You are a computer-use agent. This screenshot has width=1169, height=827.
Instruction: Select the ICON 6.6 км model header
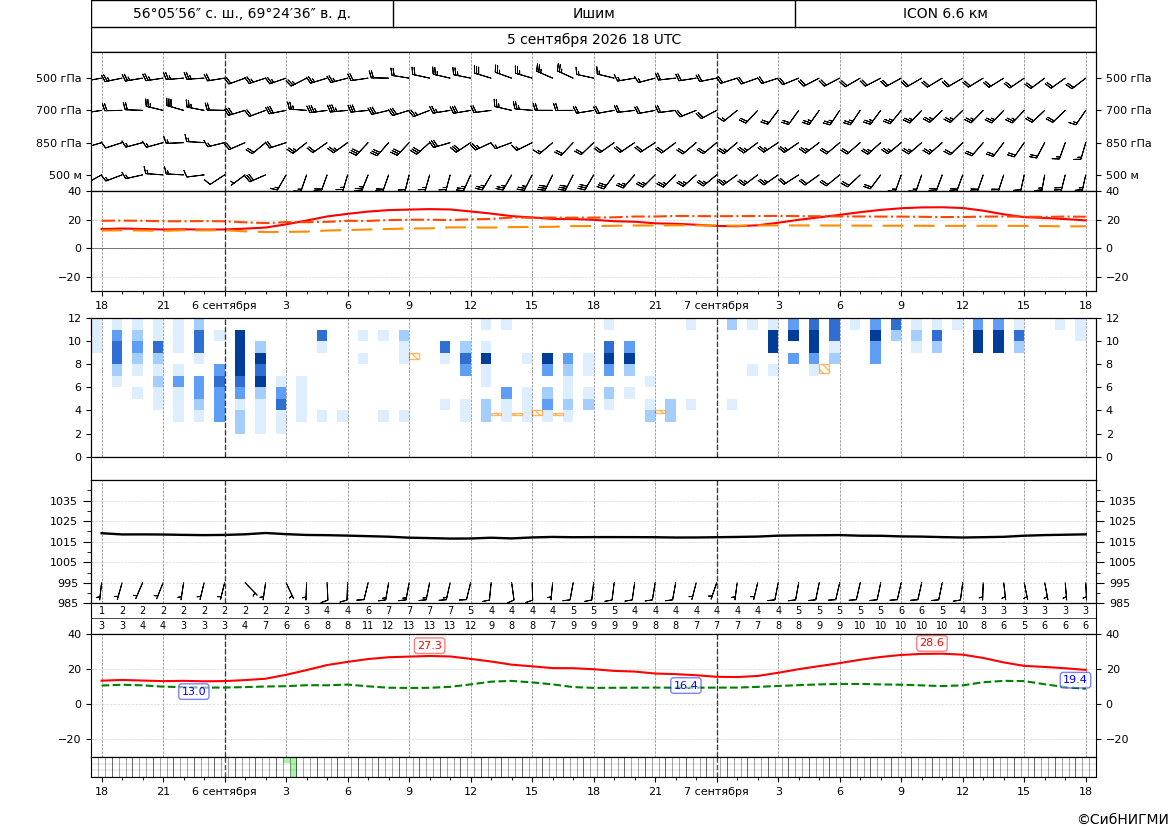click(945, 13)
